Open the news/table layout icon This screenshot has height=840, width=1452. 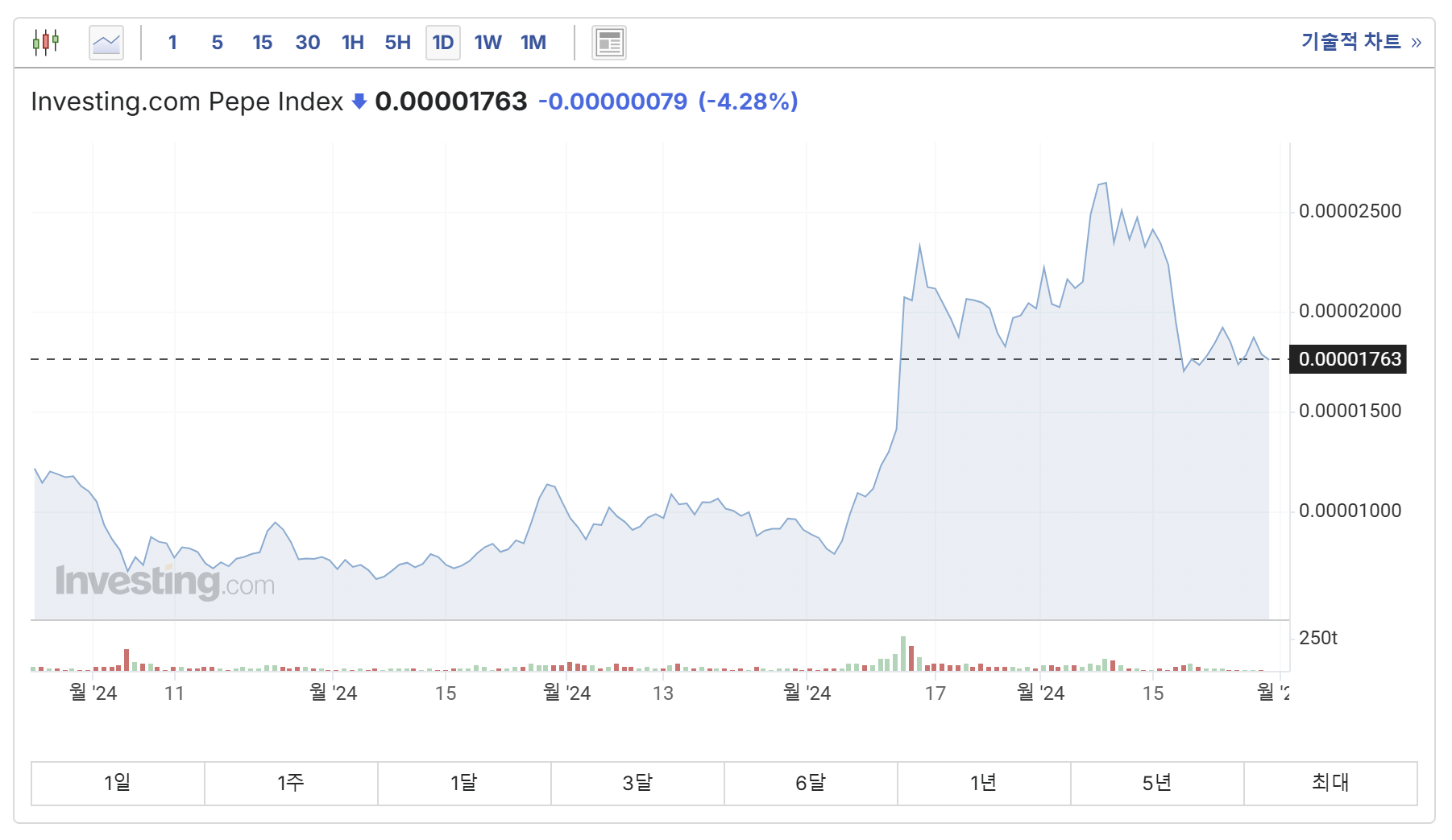609,43
